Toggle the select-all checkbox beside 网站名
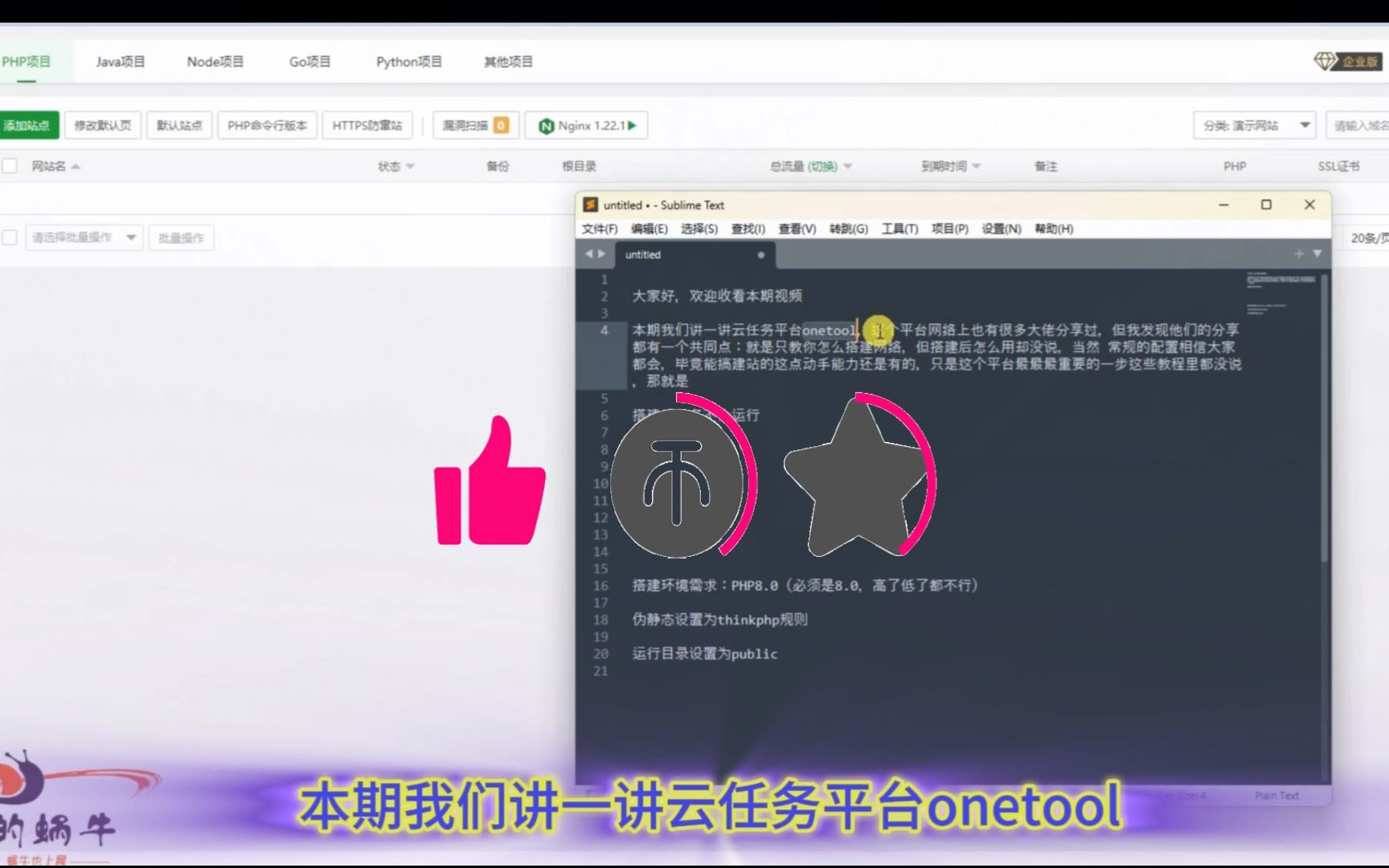 tap(10, 166)
